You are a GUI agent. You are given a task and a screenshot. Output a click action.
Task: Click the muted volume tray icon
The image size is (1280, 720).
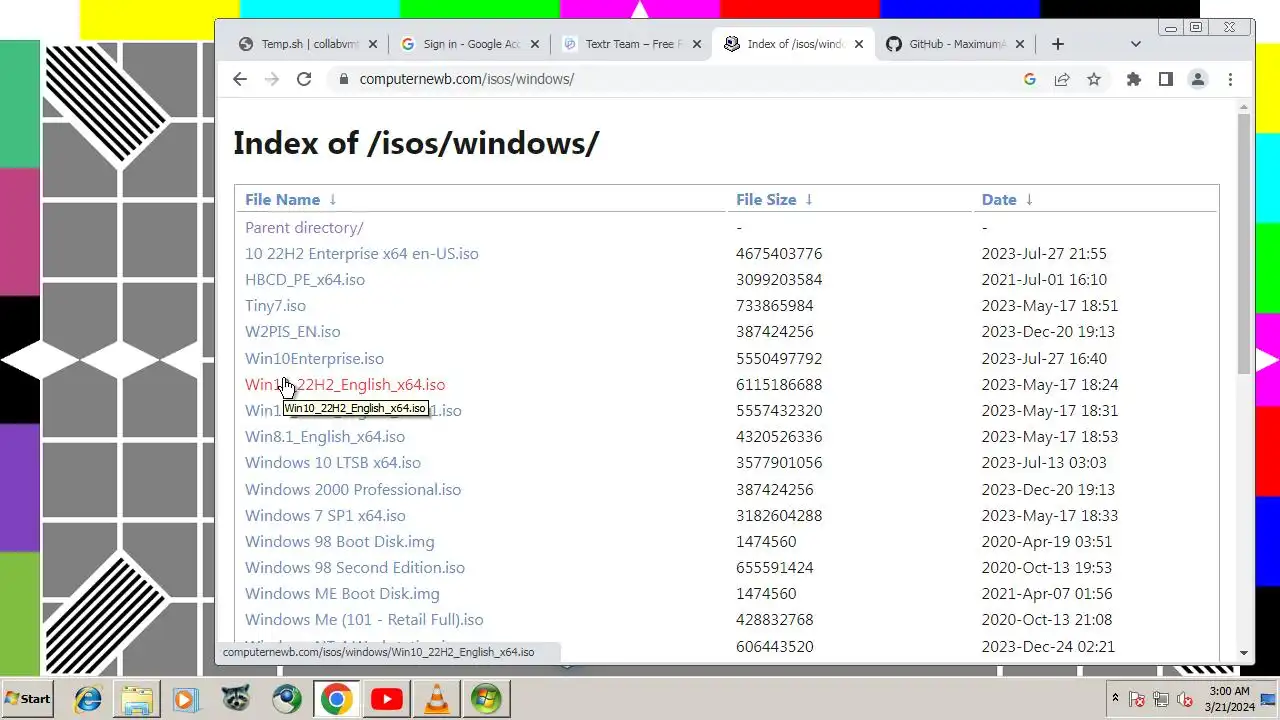pos(1185,699)
